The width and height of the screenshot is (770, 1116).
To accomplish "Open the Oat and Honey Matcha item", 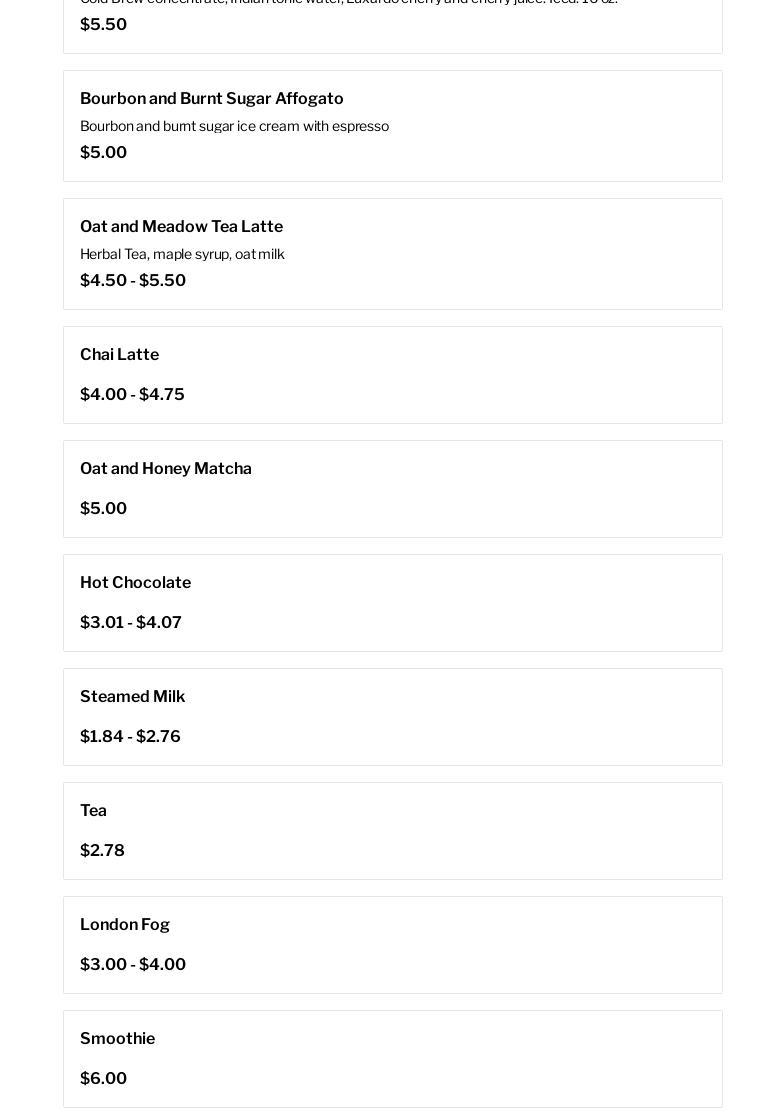I will (165, 469).
